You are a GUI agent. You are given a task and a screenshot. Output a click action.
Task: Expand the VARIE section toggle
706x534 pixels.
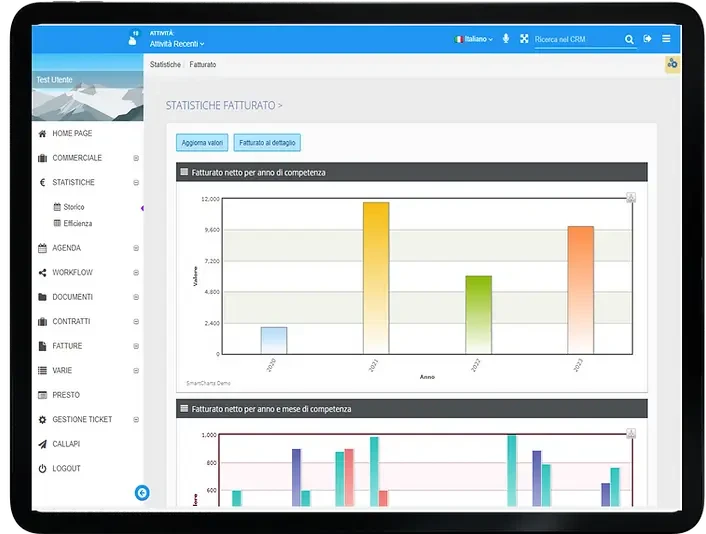136,371
